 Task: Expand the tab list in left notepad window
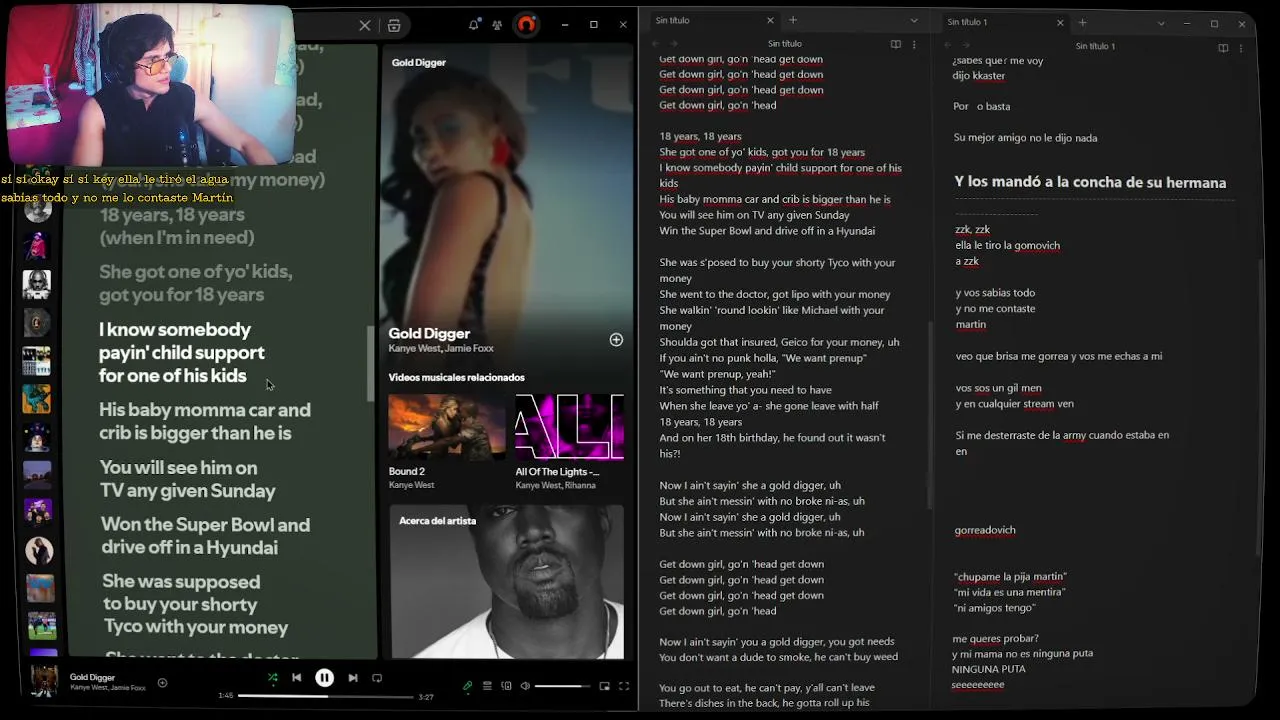click(x=914, y=21)
